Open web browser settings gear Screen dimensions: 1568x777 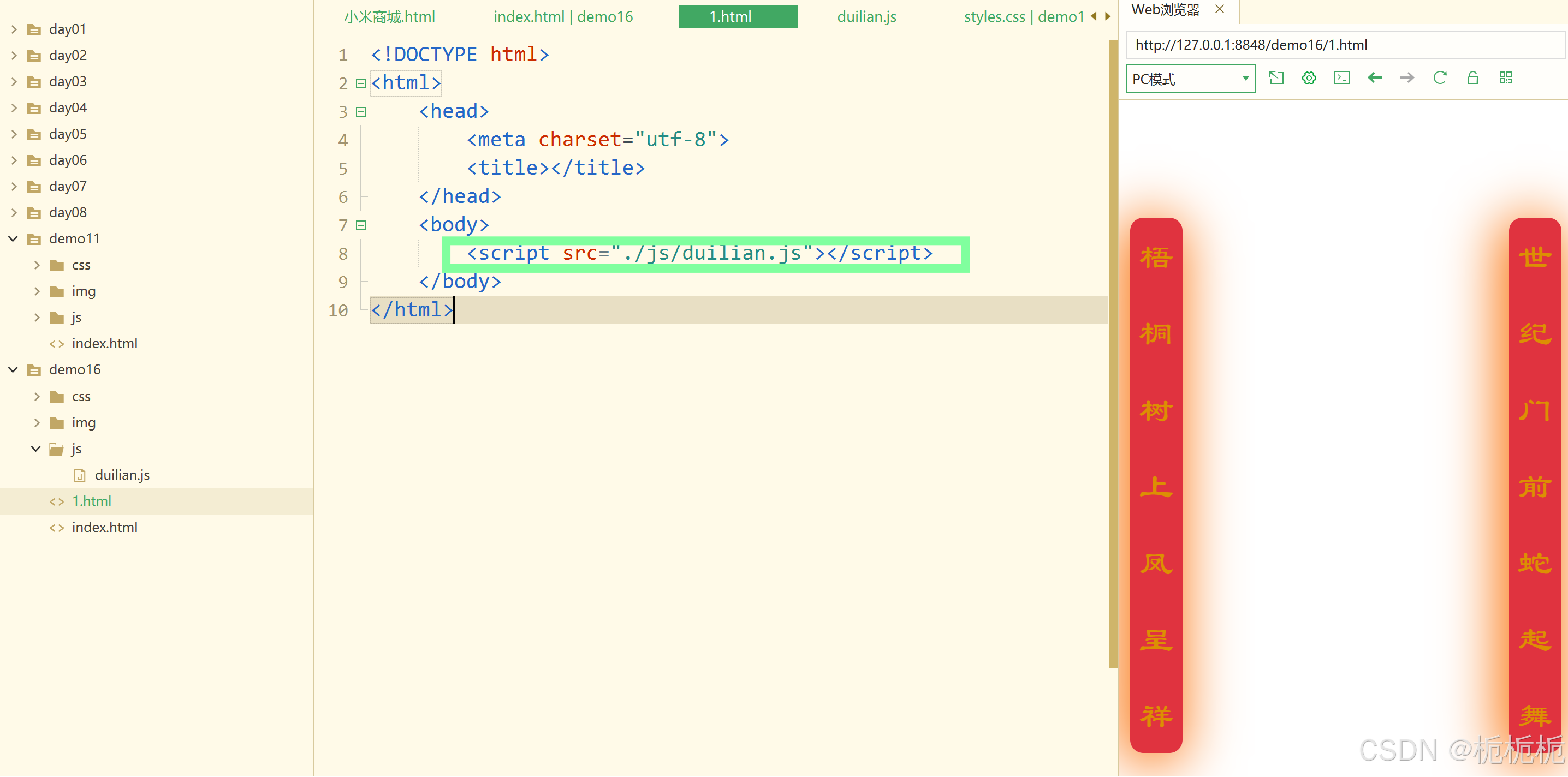pos(1309,78)
